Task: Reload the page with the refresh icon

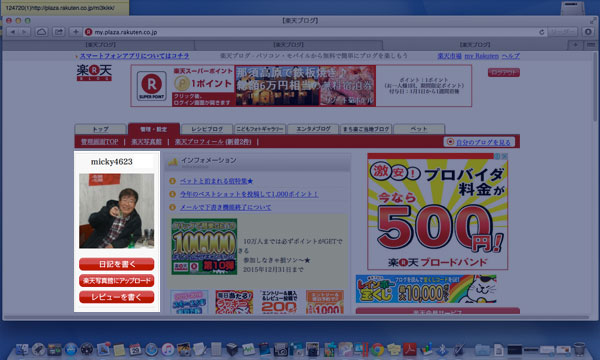Action: [x=541, y=32]
